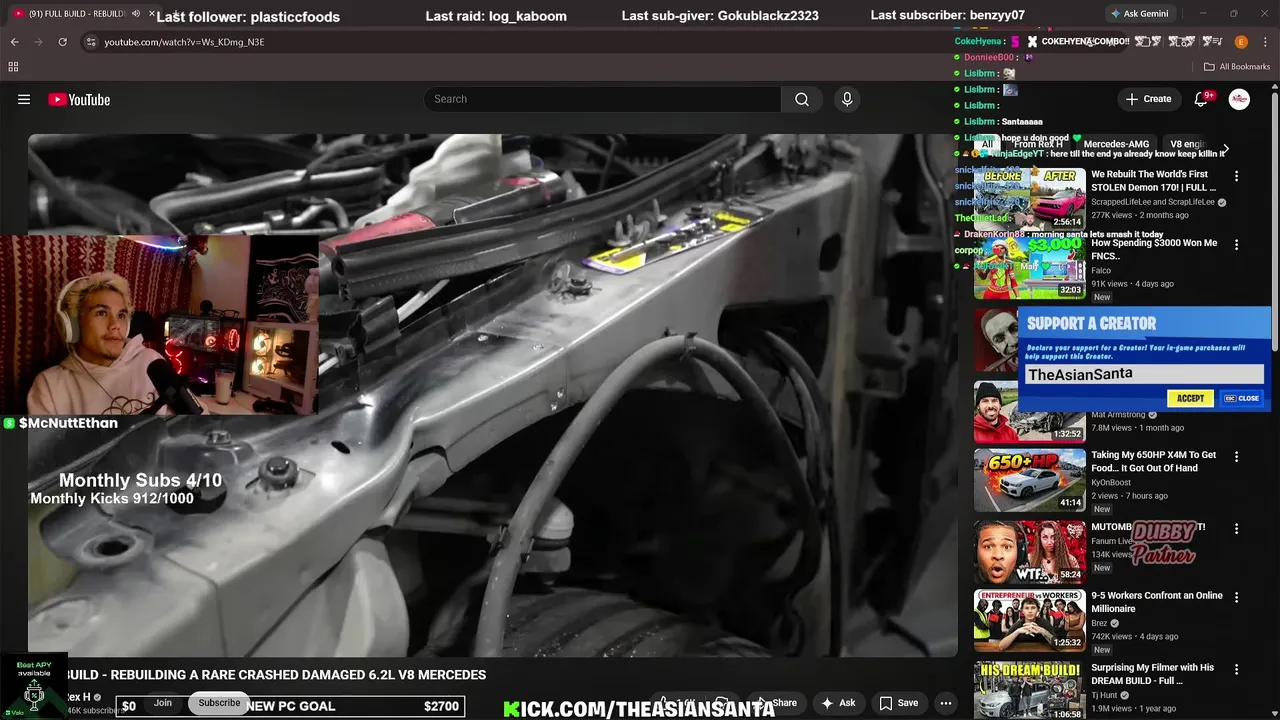
Task: Click the Join channel button
Action: [x=163, y=703]
